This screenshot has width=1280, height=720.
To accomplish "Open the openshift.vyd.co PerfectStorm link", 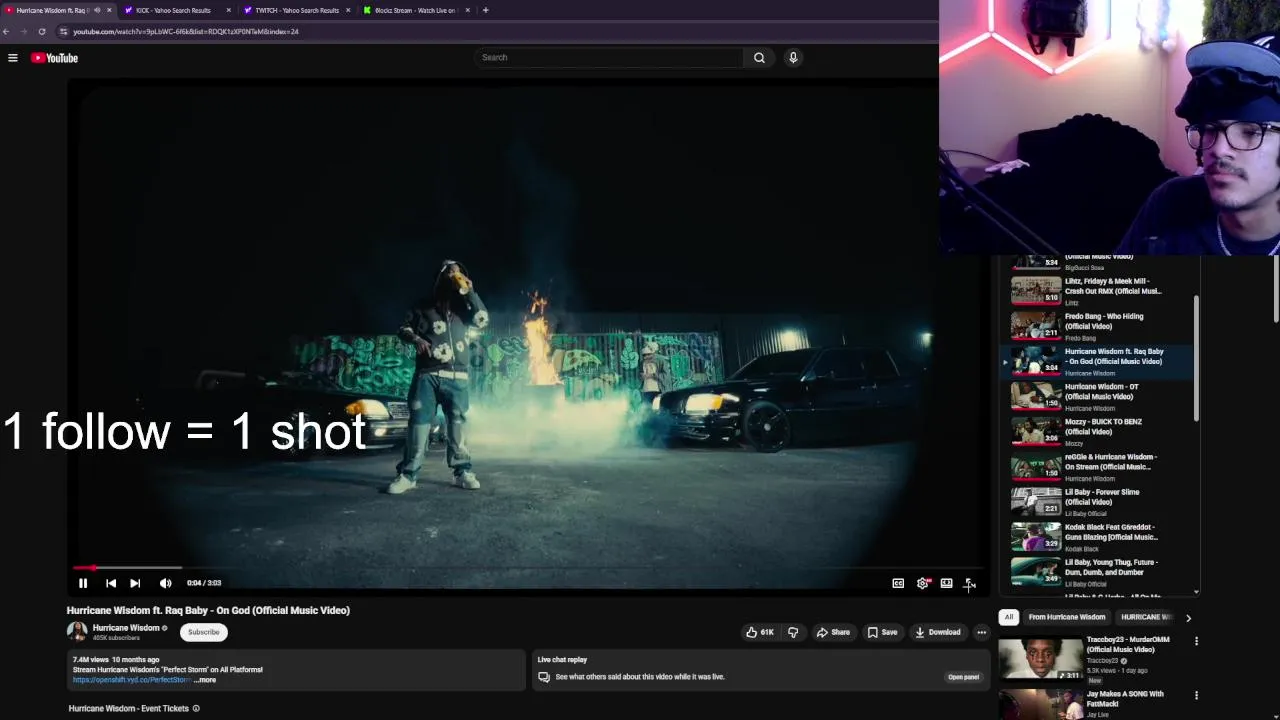I will tap(131, 680).
